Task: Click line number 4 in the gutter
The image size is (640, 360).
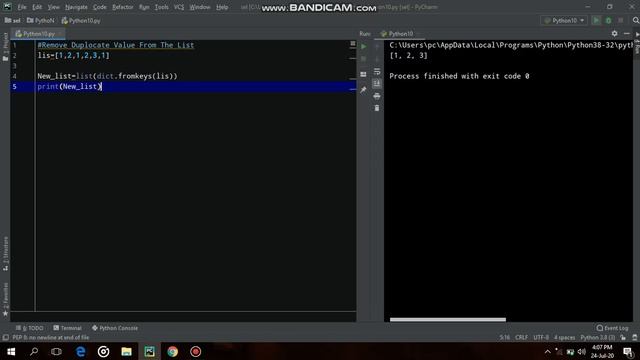Action: coord(15,76)
